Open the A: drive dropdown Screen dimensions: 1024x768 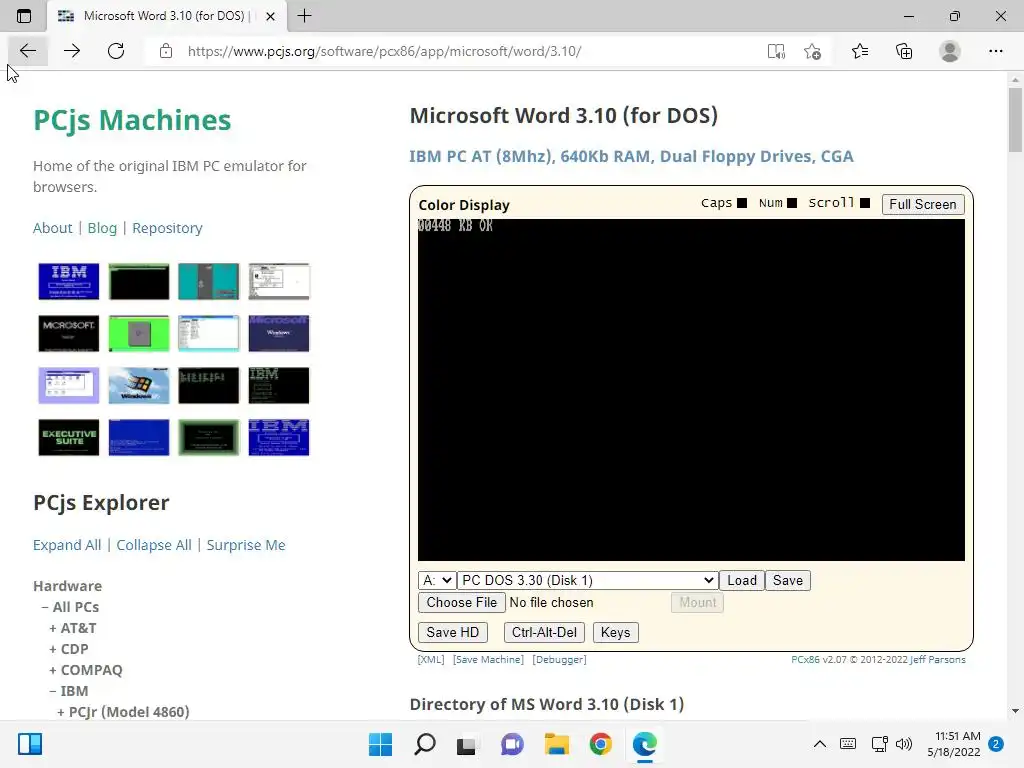pyautogui.click(x=436, y=581)
